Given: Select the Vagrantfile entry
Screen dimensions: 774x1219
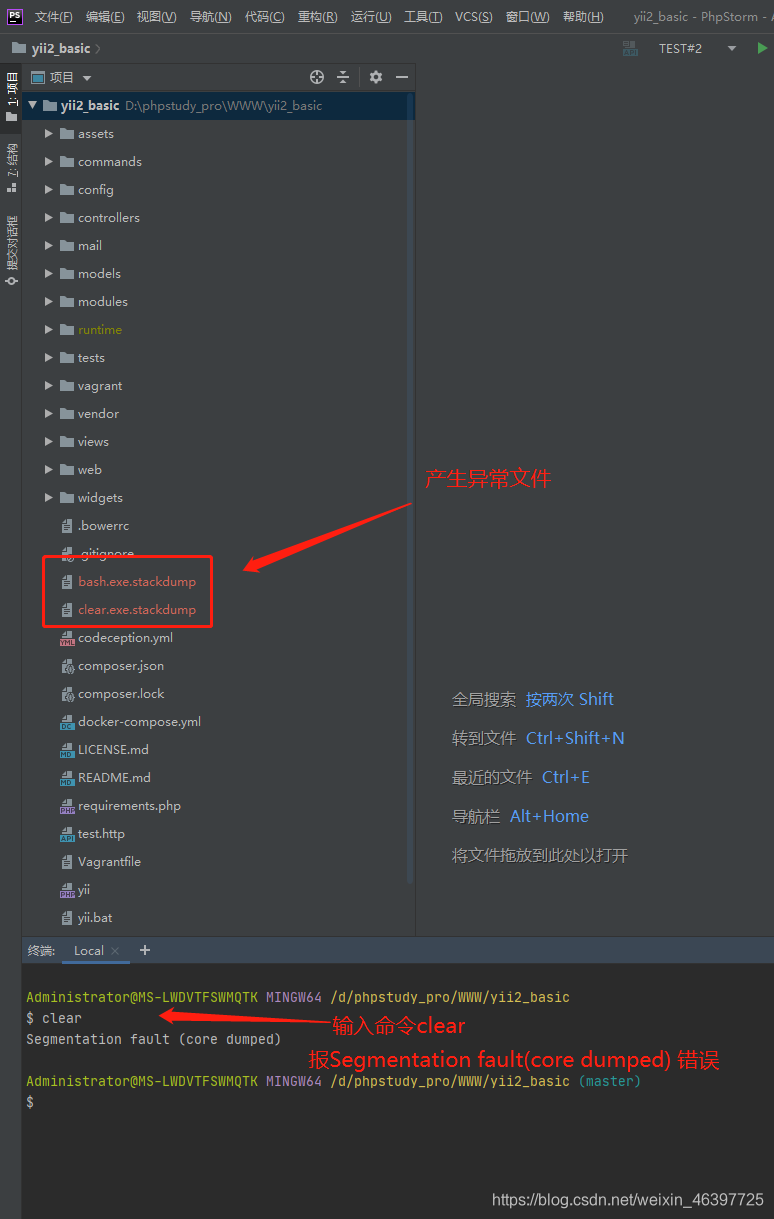Looking at the screenshot, I should 109,861.
